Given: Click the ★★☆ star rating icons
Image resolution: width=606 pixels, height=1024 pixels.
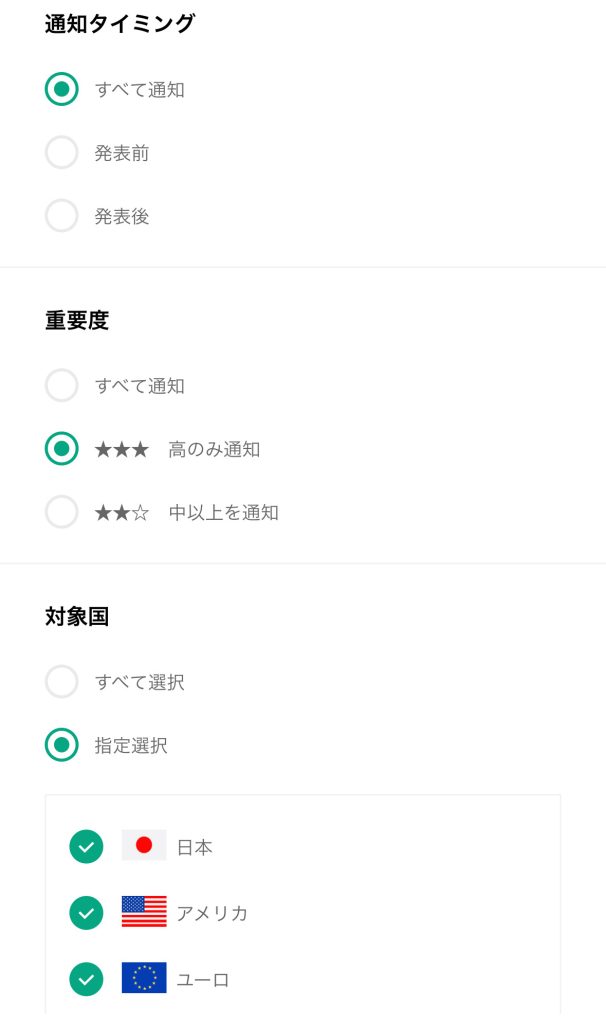Looking at the screenshot, I should tap(121, 513).
